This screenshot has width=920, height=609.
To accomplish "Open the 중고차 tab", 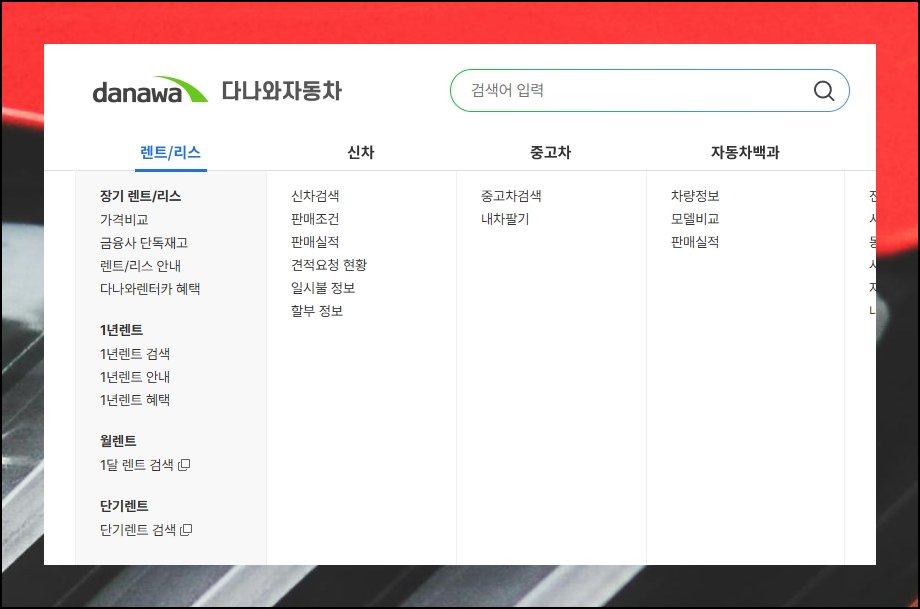I will pyautogui.click(x=550, y=153).
